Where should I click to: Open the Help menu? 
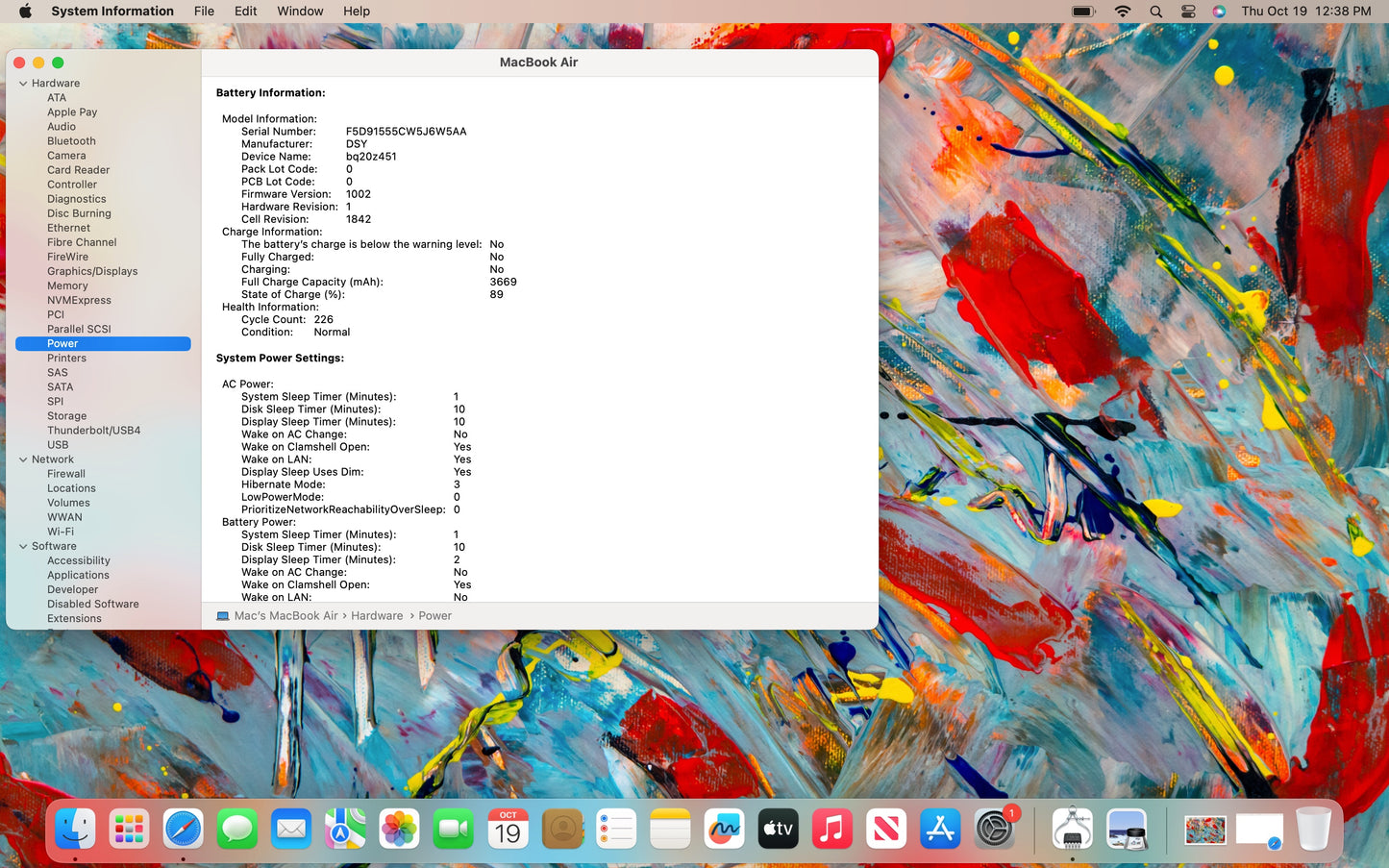point(356,11)
